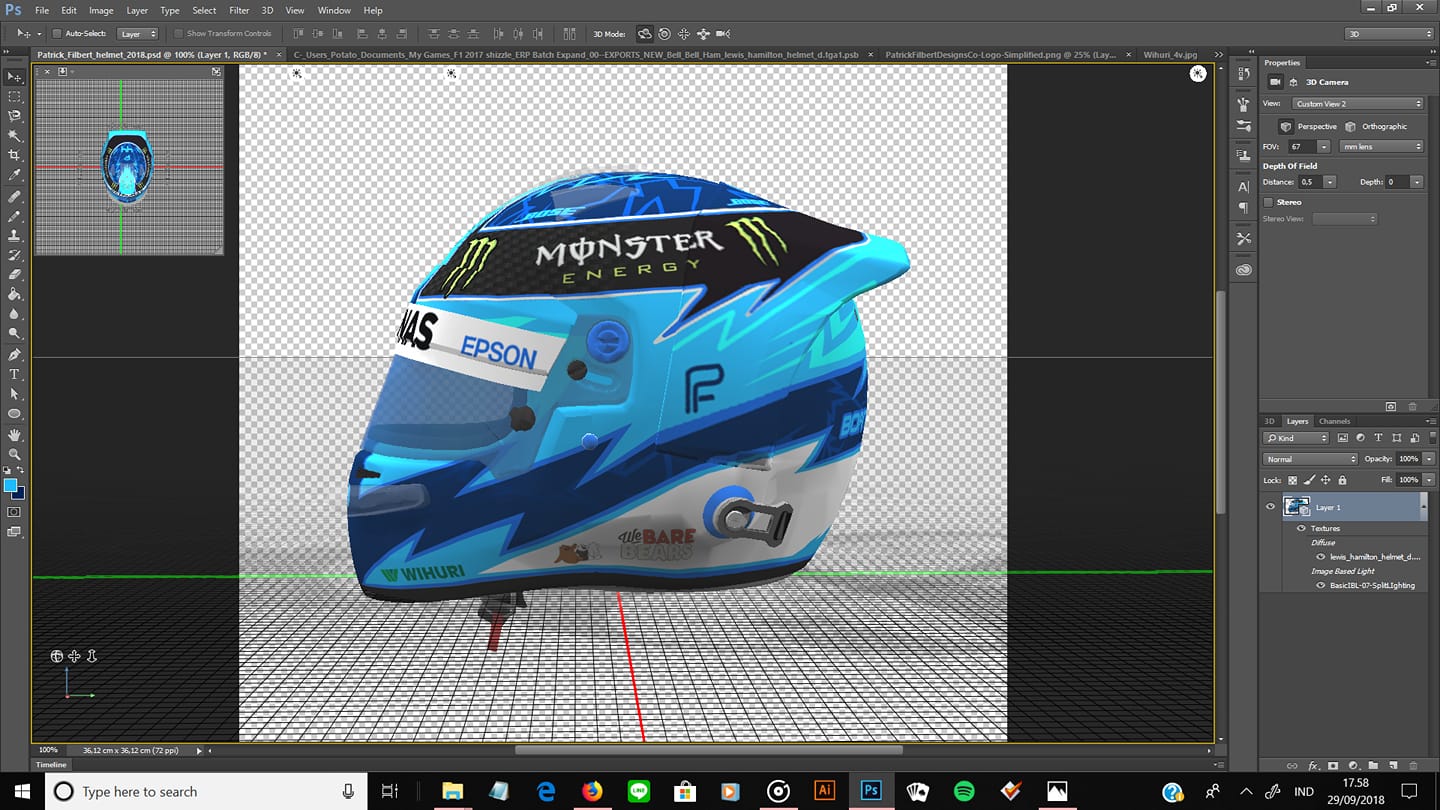Hide the BasicIBL-07-SplitLighting texture
This screenshot has height=810, width=1440.
1321,585
